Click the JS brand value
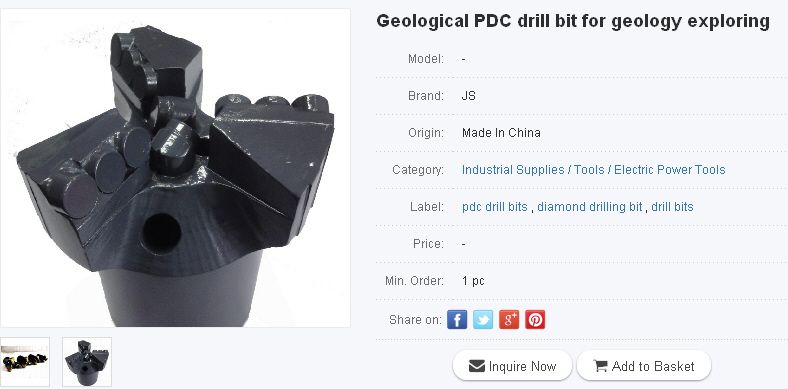This screenshot has width=788, height=389. (x=468, y=96)
